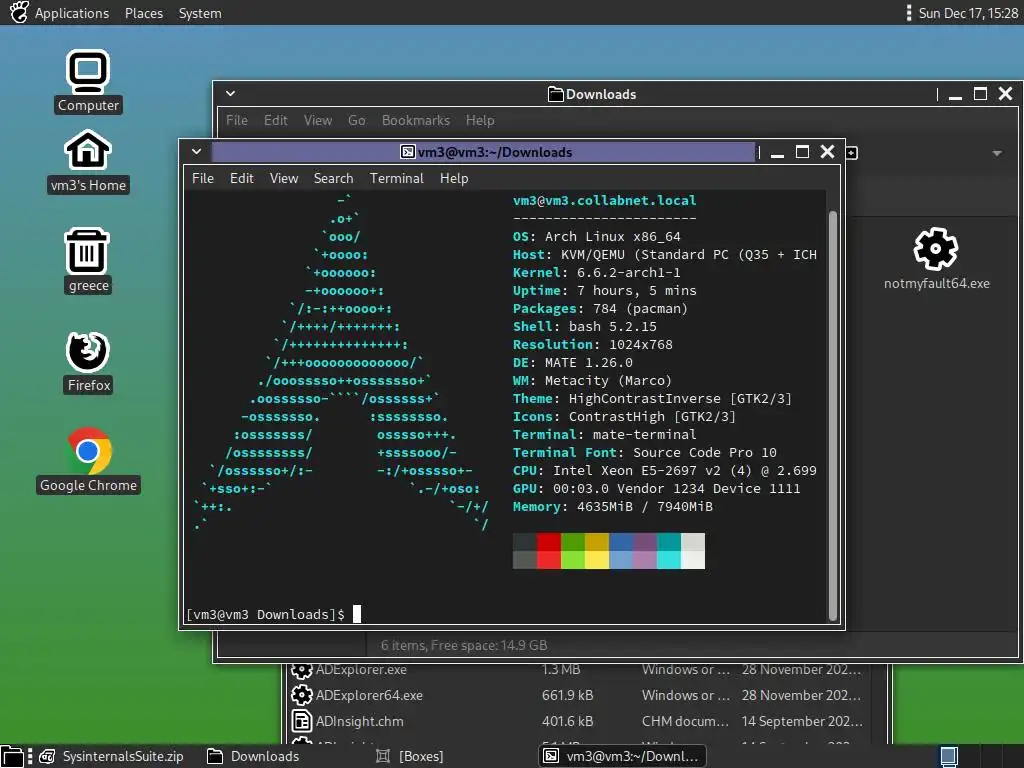Click the OS: Arch Linux x86_64 line
Viewport: 1024px width, 768px height.
[596, 236]
